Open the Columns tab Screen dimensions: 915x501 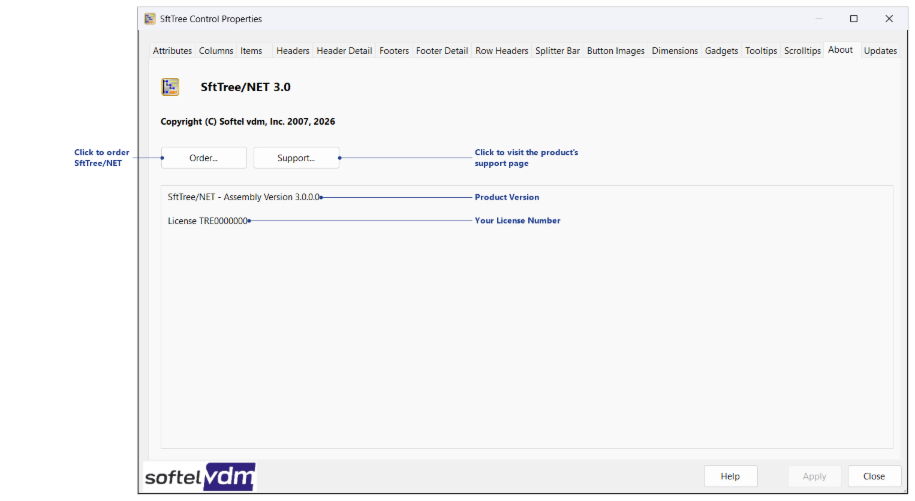216,51
